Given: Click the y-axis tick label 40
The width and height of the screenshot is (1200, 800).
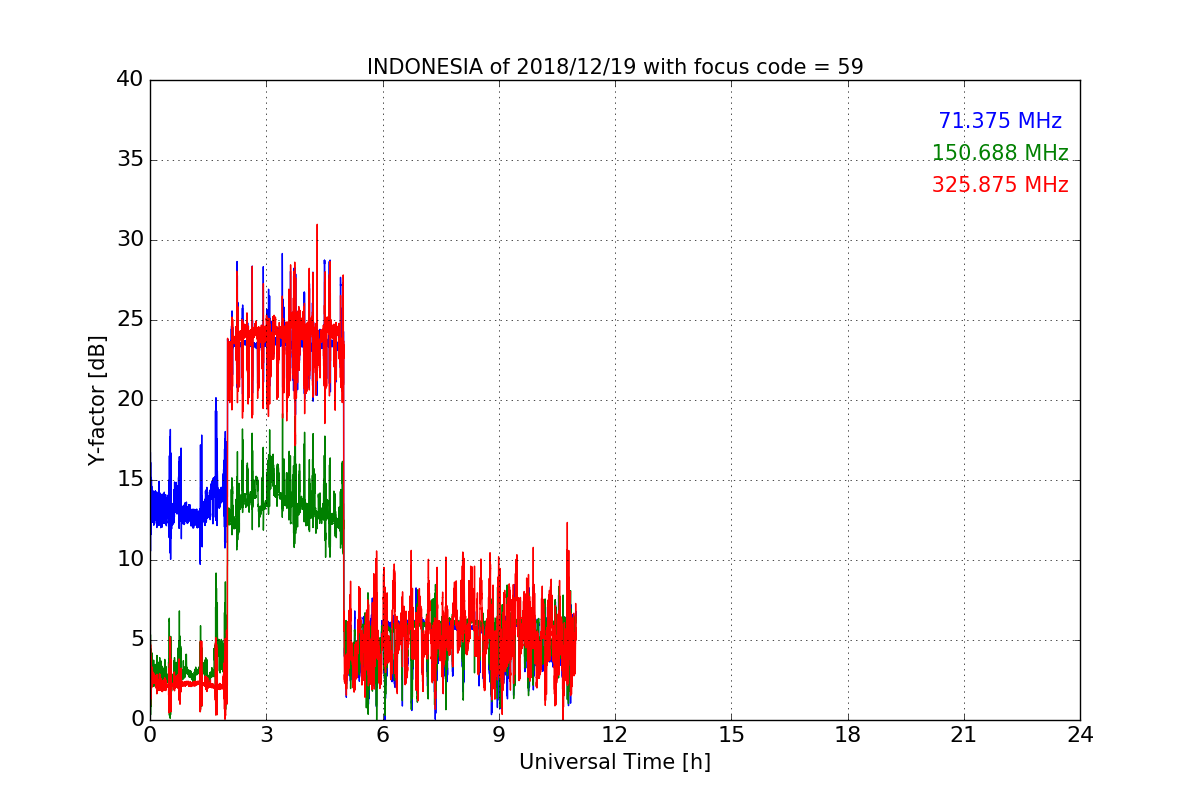Looking at the screenshot, I should pos(130,80).
